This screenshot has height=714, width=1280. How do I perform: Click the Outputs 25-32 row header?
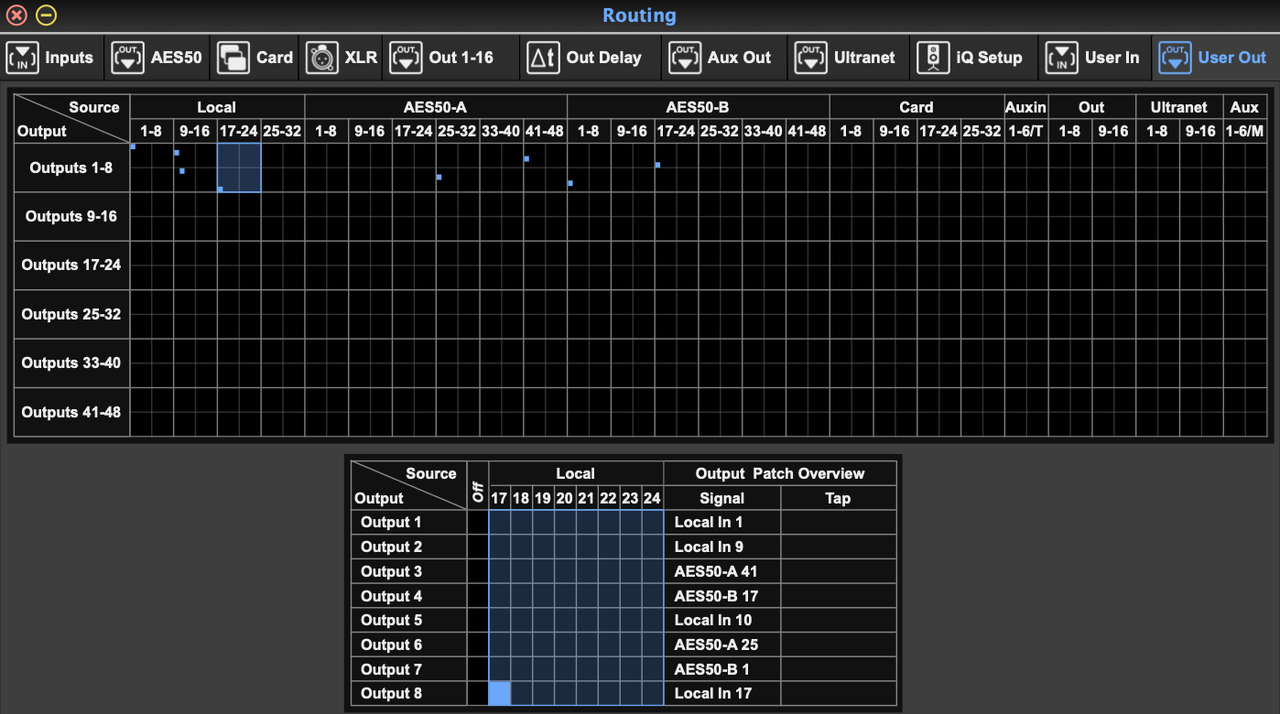[72, 314]
